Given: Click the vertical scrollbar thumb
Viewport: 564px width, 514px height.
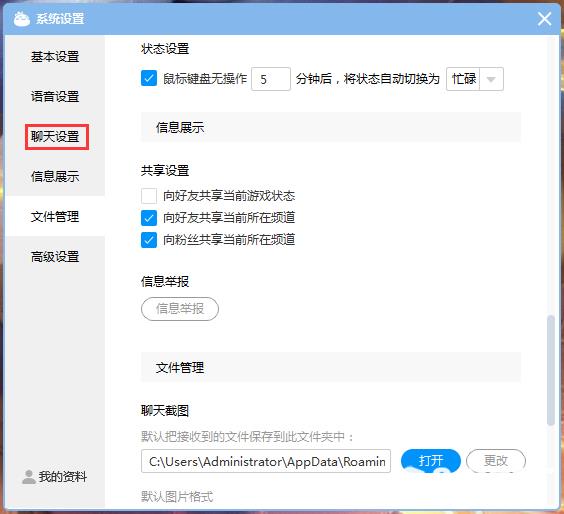Looking at the screenshot, I should (x=550, y=370).
